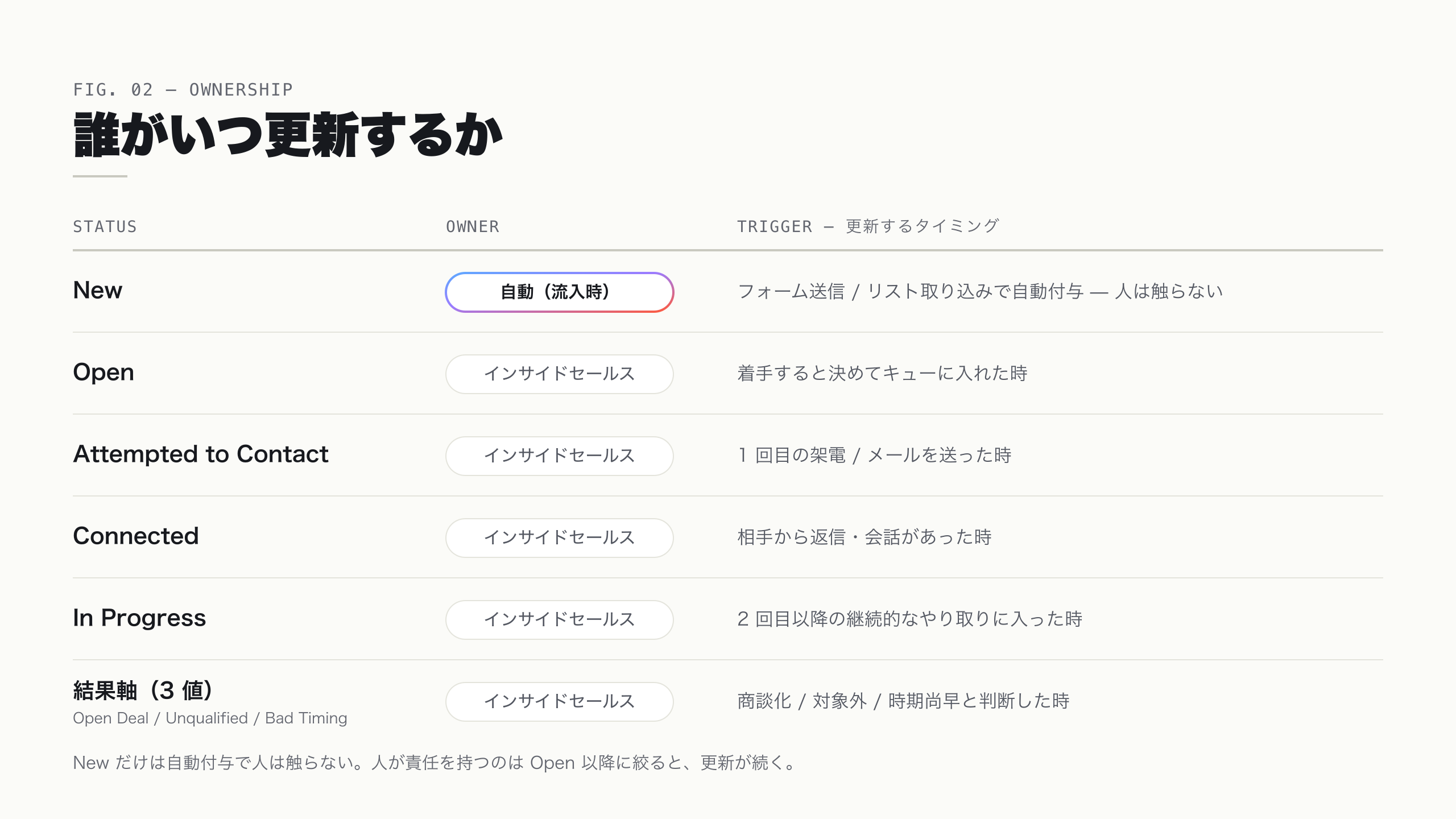Click the STATUS column header

[x=105, y=226]
